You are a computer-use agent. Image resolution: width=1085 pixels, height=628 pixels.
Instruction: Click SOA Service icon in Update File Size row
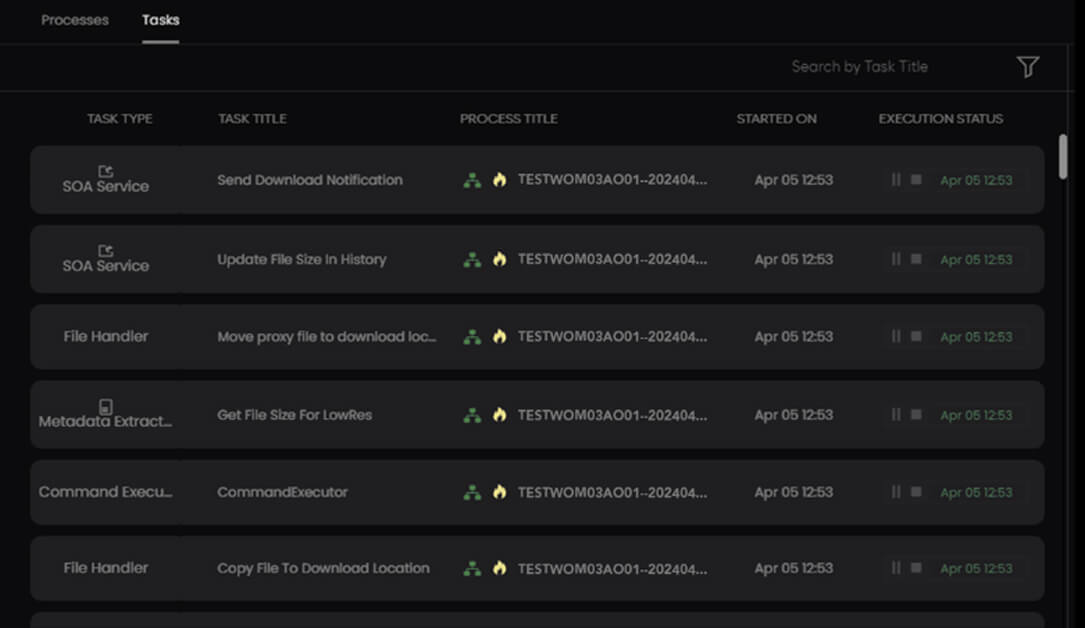point(105,250)
